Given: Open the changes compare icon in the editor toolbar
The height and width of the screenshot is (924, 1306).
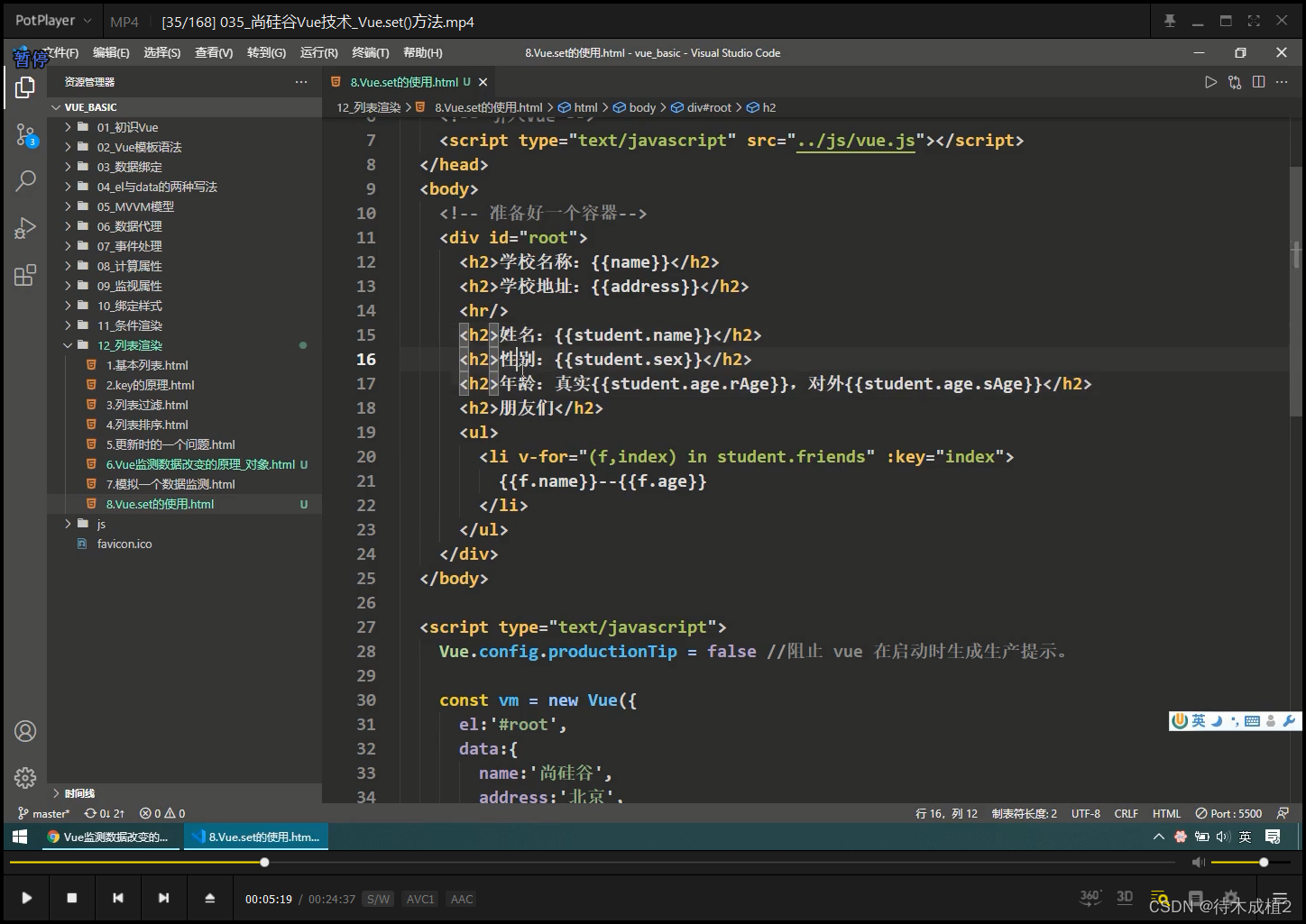Looking at the screenshot, I should 1235,82.
